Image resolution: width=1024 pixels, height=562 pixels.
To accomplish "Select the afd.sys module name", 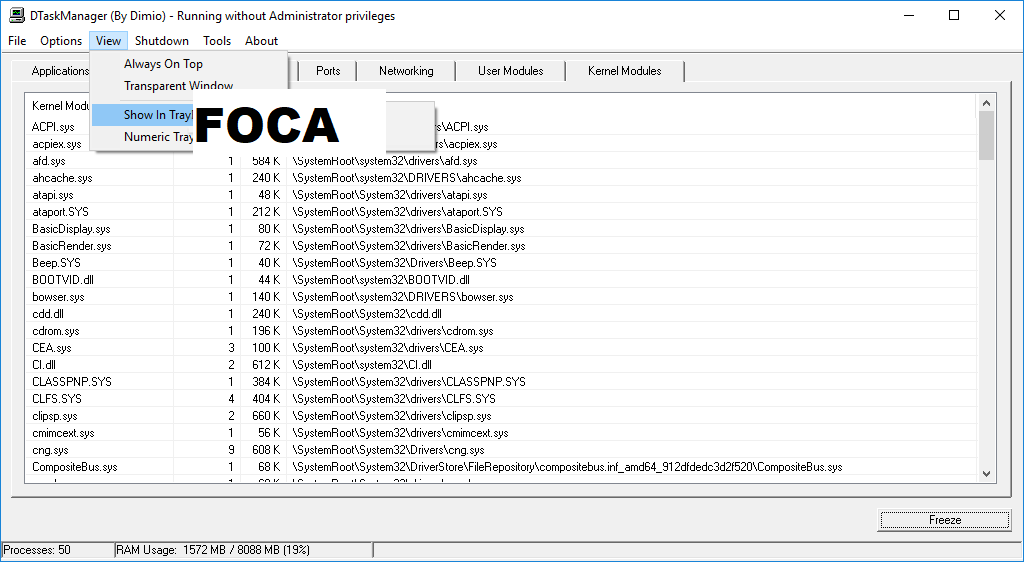I will pyautogui.click(x=49, y=161).
